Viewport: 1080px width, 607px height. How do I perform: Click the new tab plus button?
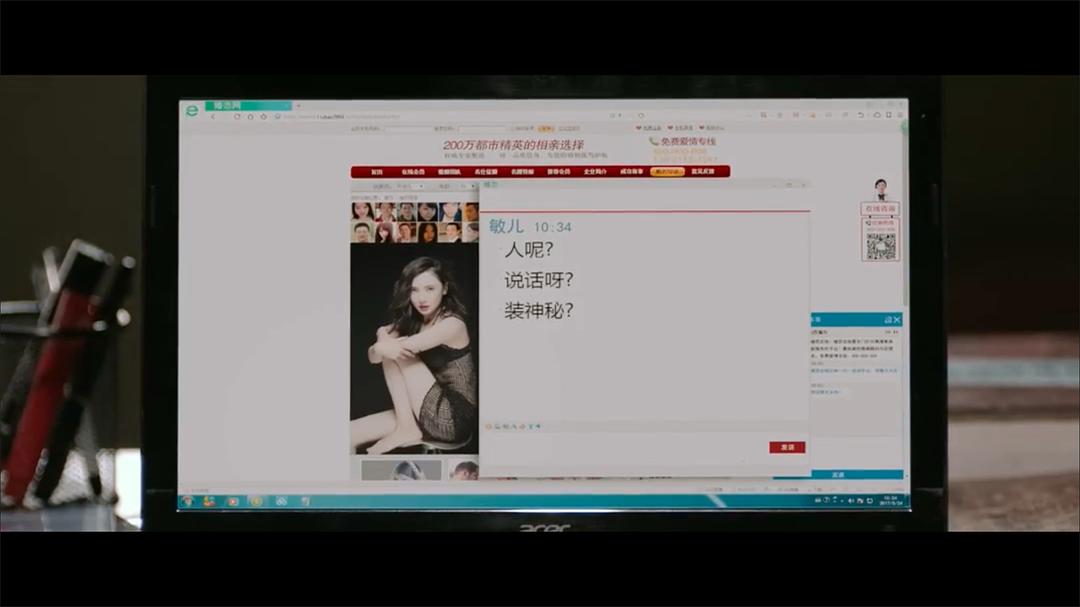click(x=298, y=105)
